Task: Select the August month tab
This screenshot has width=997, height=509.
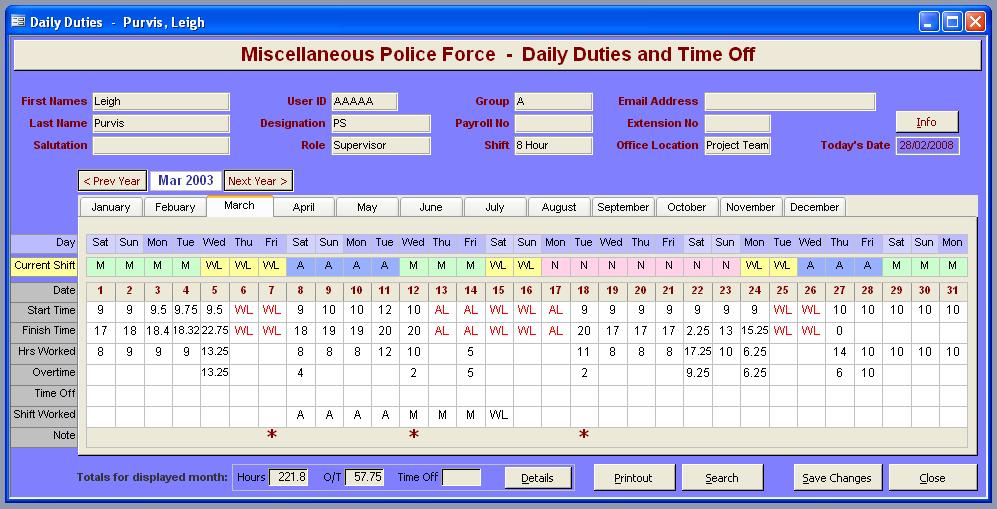Action: [x=559, y=207]
